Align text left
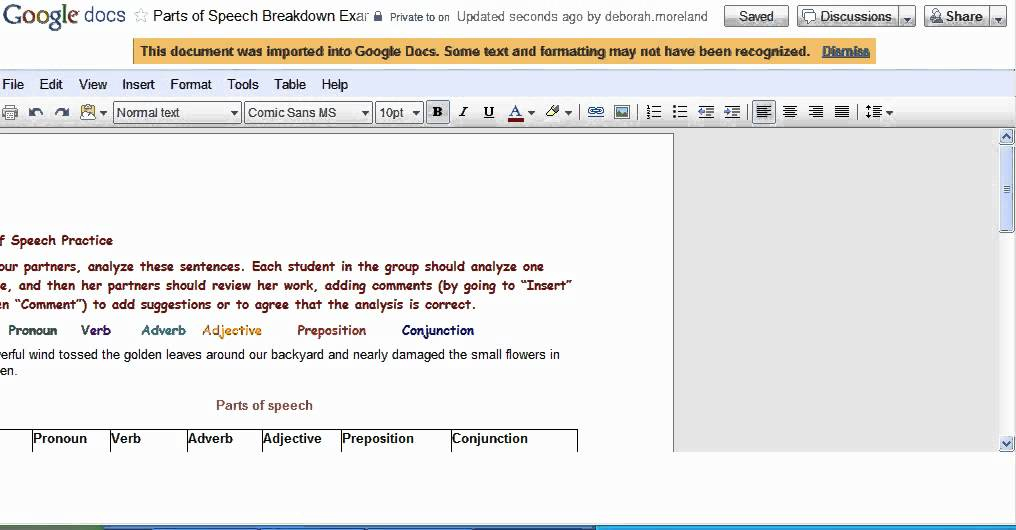This screenshot has height=530, width=1016. (764, 112)
